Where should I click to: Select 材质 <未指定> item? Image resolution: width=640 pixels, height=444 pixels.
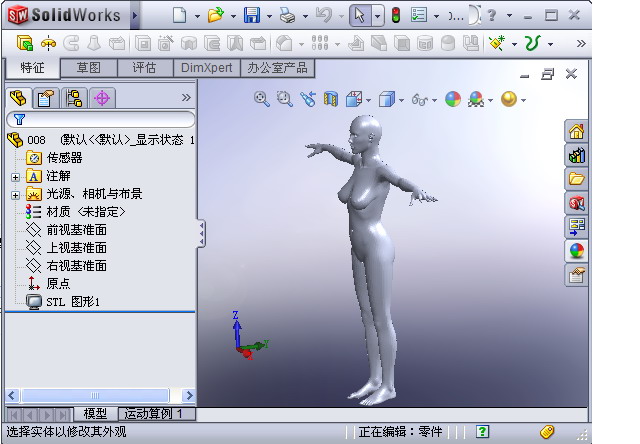76,212
